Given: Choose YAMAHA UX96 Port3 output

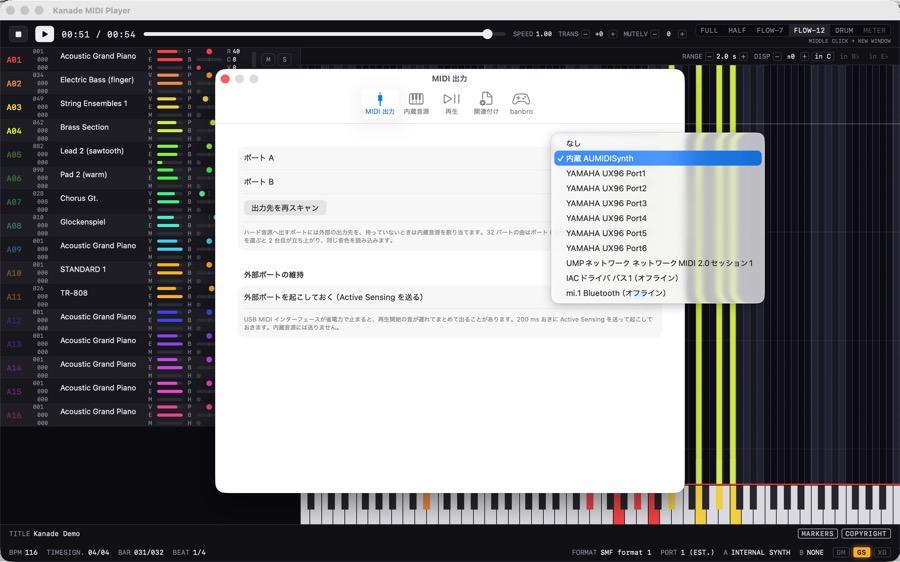Looking at the screenshot, I should pos(658,203).
